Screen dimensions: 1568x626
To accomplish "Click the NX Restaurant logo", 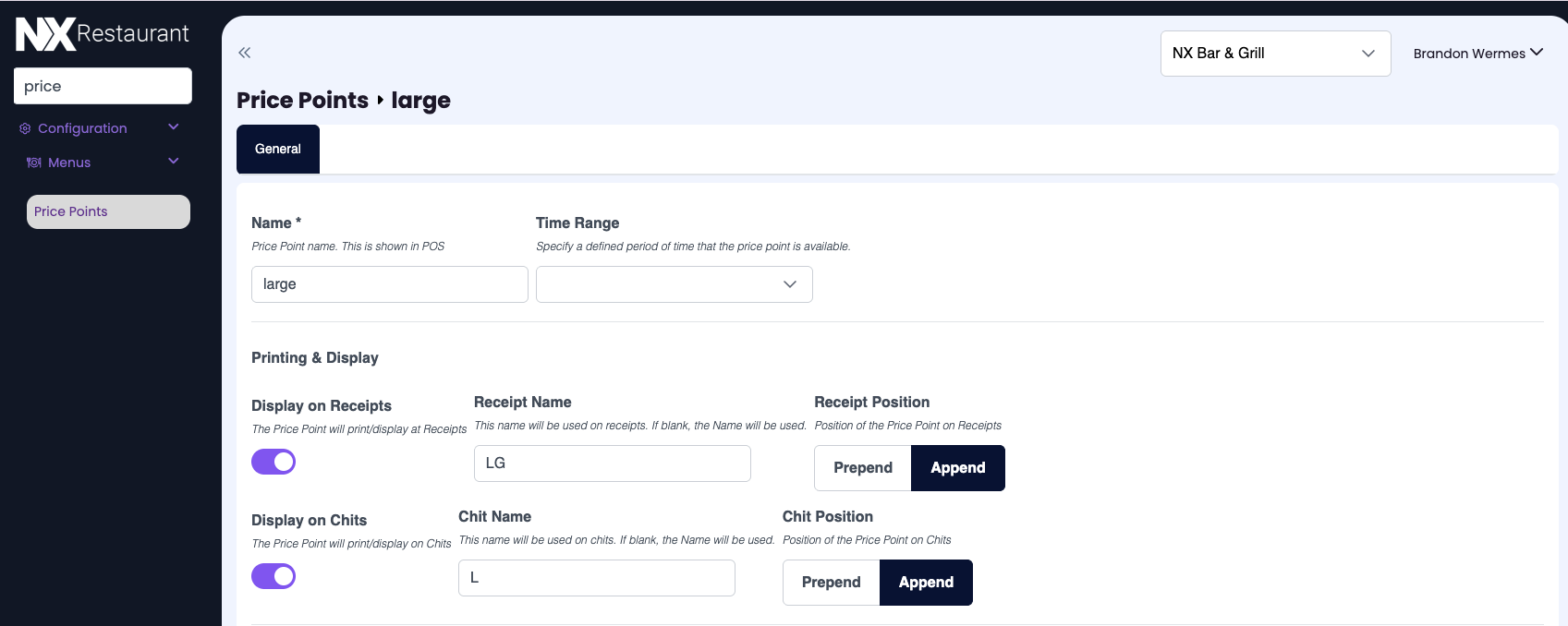I will click(x=102, y=34).
